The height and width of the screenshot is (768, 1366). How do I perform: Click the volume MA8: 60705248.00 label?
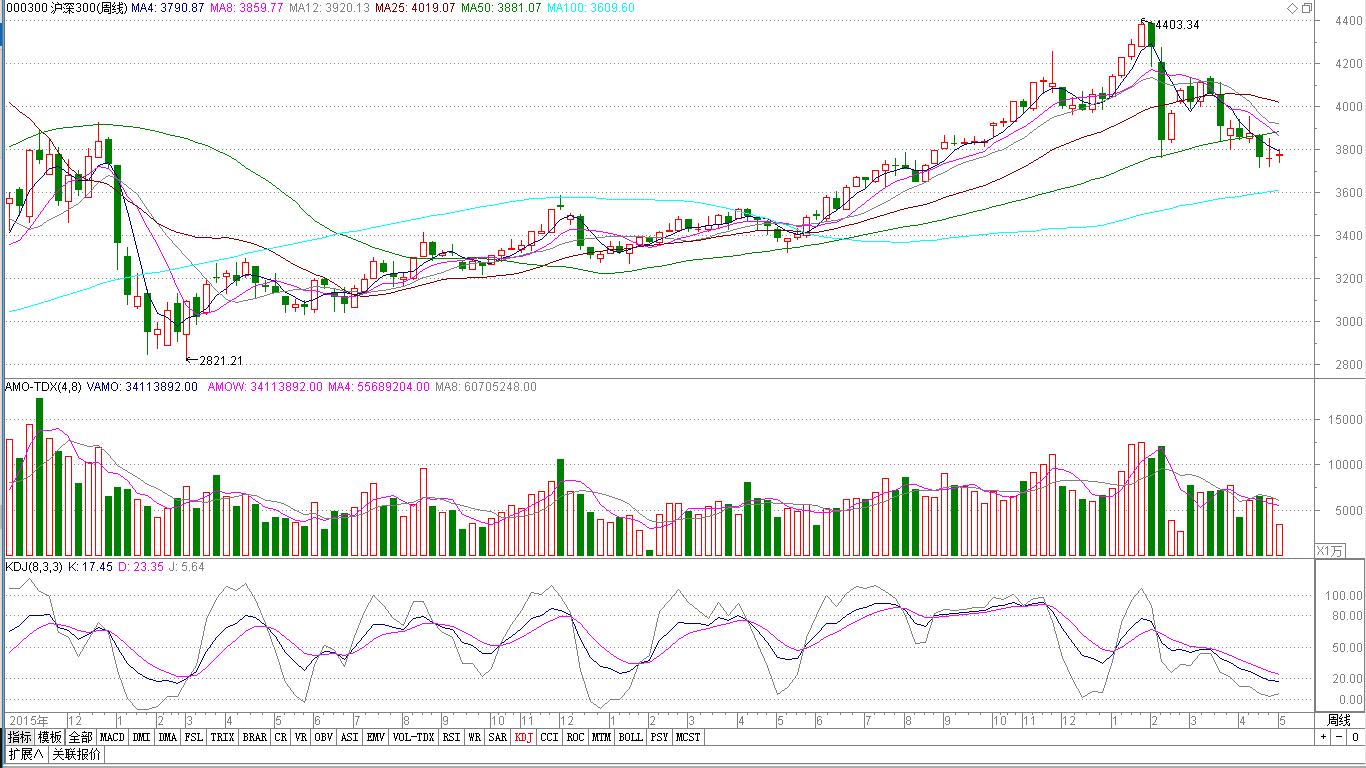[486, 387]
